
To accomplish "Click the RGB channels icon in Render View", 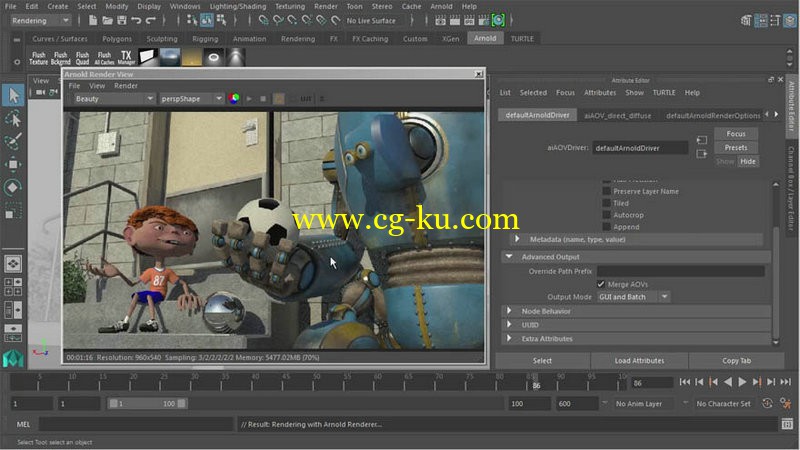I will click(x=234, y=98).
